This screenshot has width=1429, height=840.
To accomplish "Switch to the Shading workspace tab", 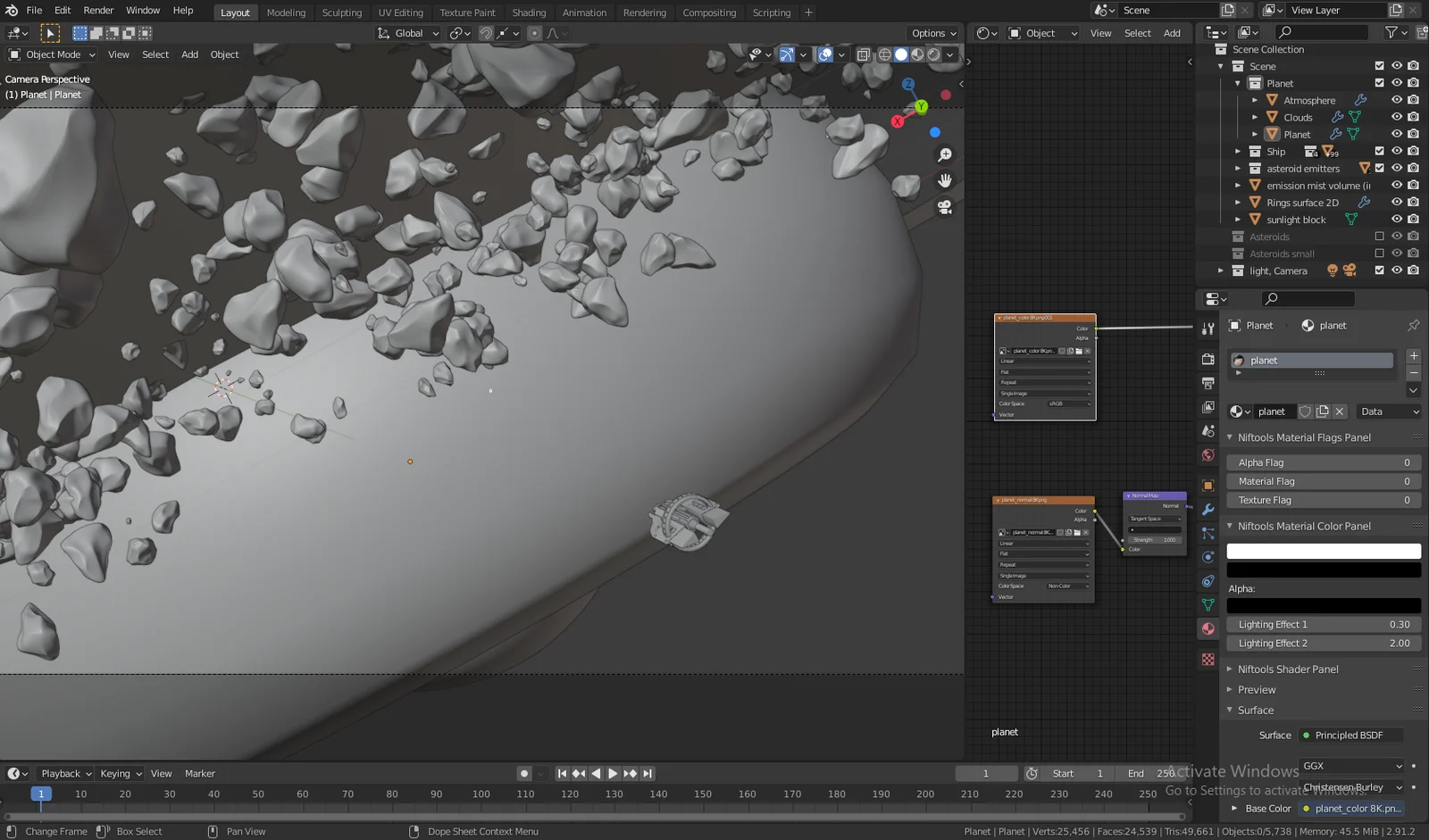I will (x=529, y=12).
